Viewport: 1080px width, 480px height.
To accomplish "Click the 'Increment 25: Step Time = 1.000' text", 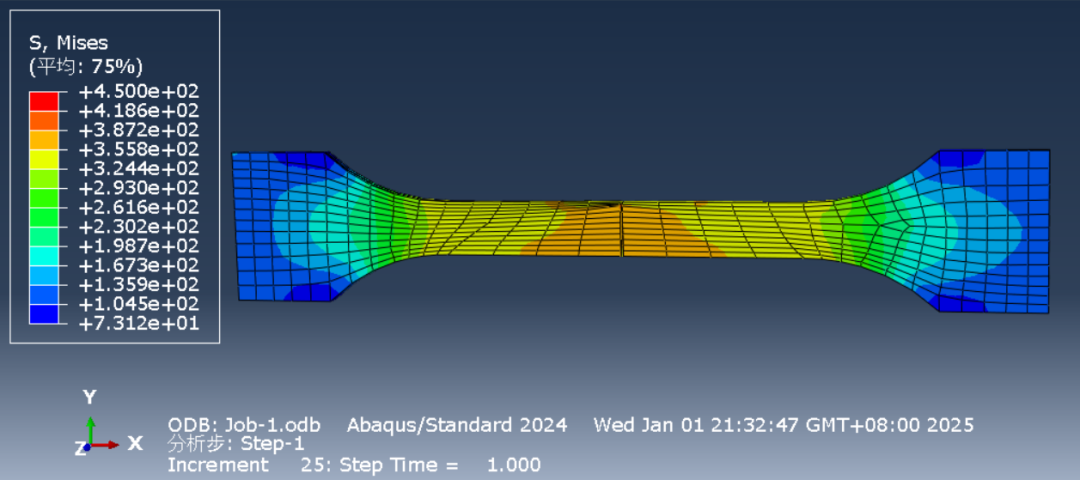I will [x=354, y=465].
